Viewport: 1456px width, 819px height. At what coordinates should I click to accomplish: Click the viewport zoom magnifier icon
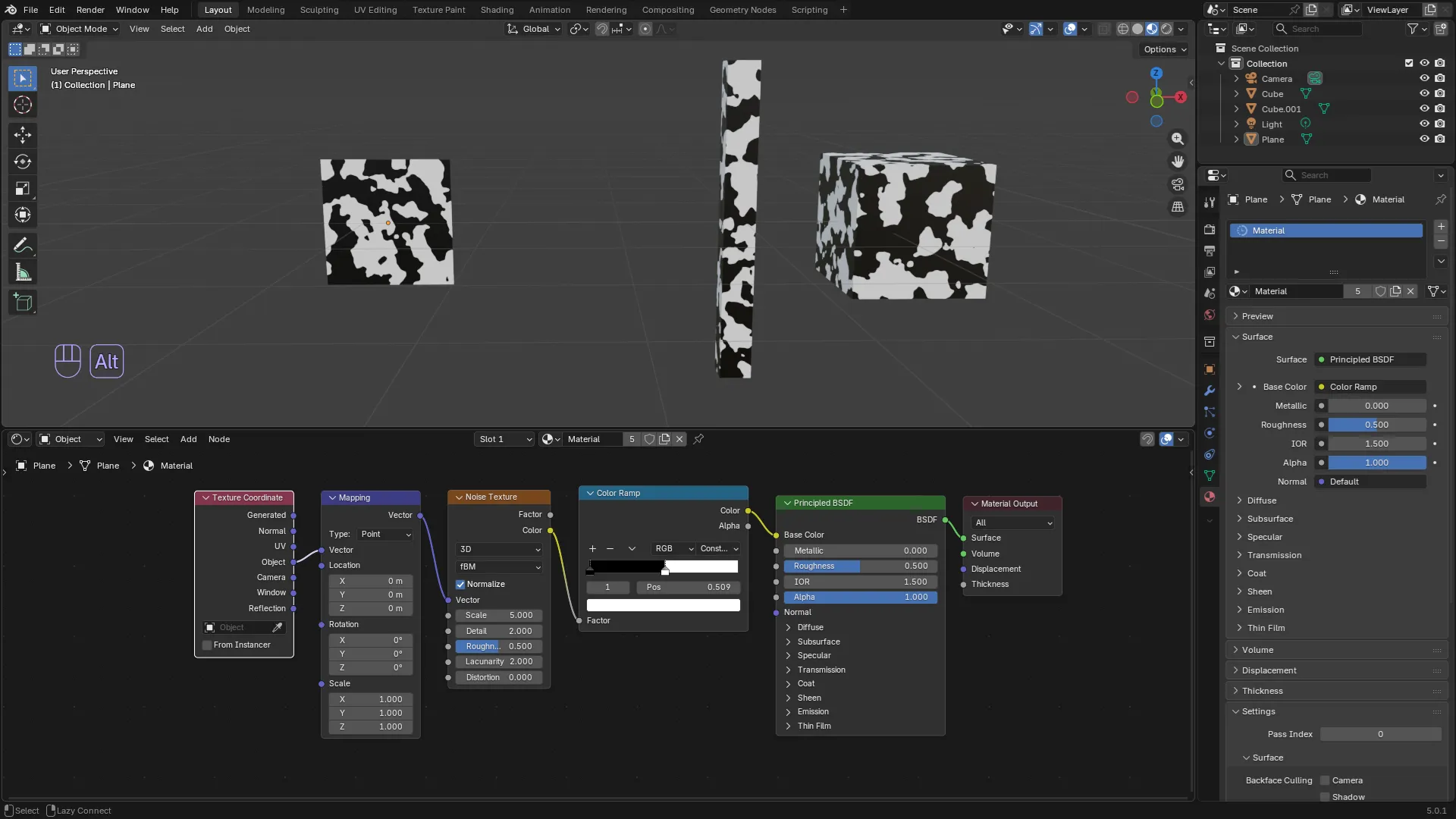(1178, 139)
